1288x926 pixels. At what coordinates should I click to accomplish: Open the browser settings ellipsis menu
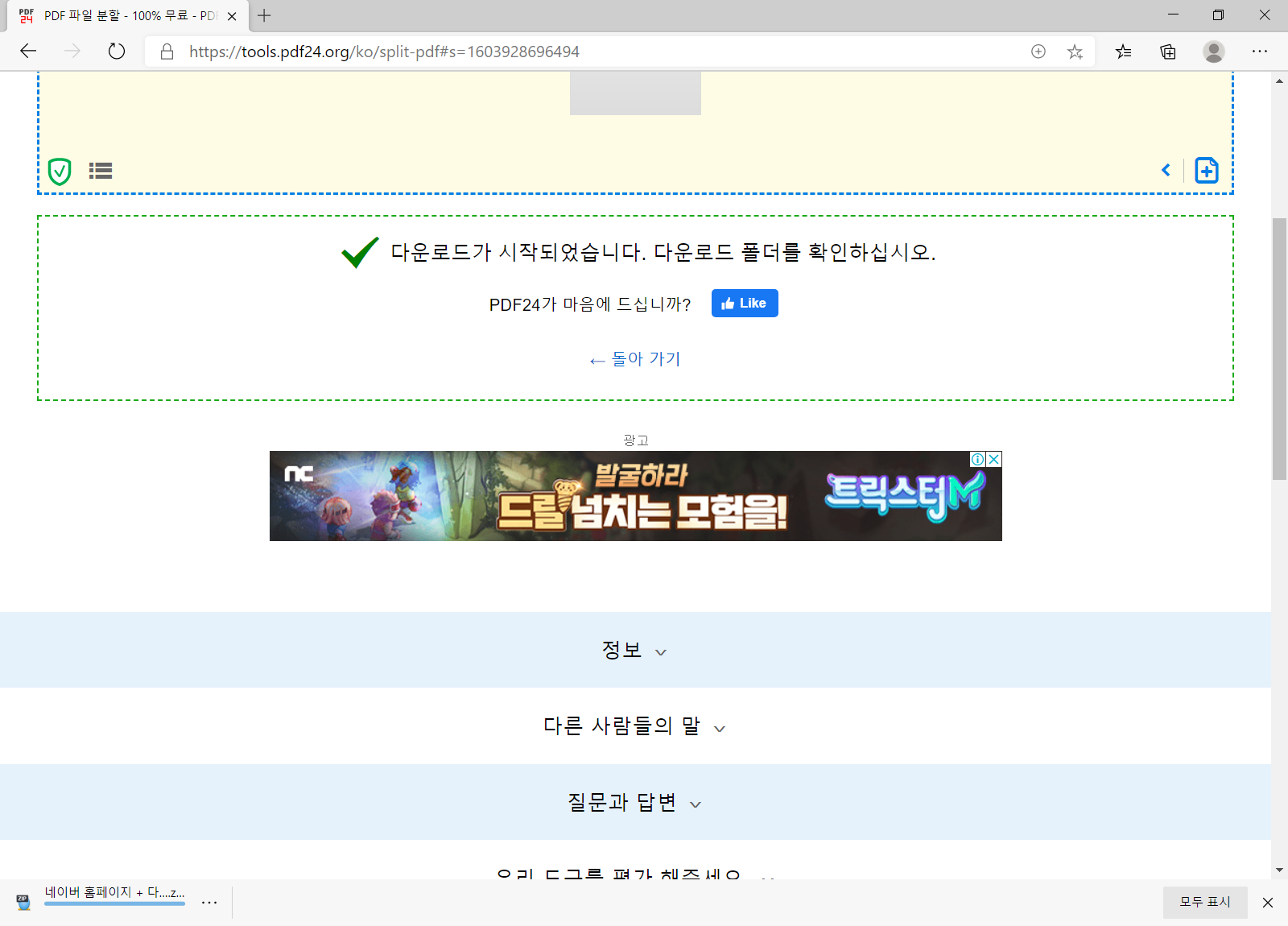click(x=1261, y=51)
